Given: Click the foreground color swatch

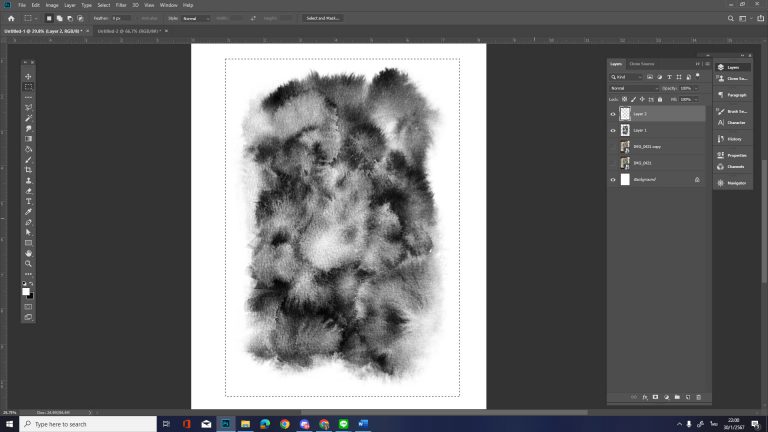Looking at the screenshot, I should click(26, 291).
